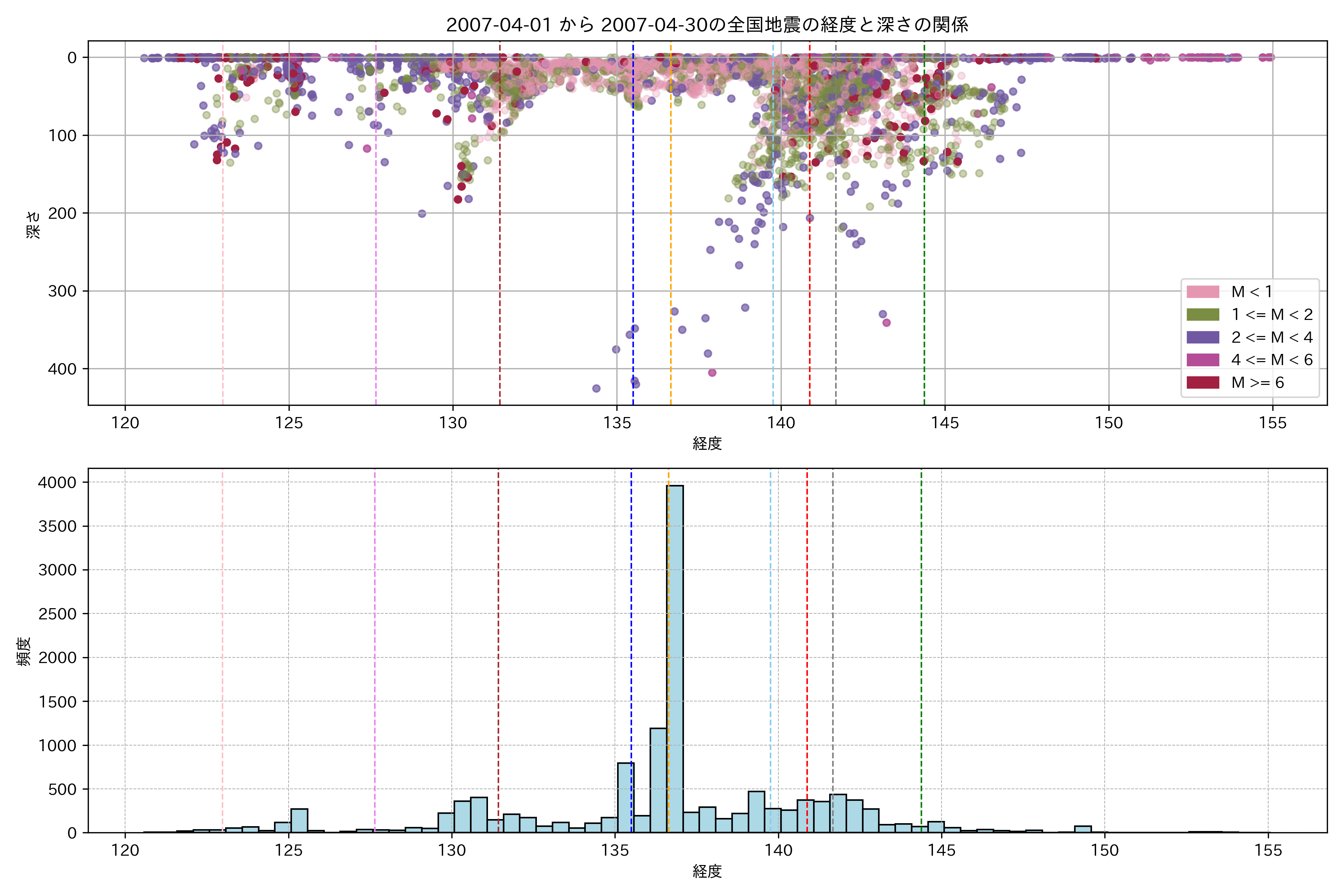The height and width of the screenshot is (896, 1344).
Task: Click the 経度 x-axis label under the histogram
Action: coord(707,871)
